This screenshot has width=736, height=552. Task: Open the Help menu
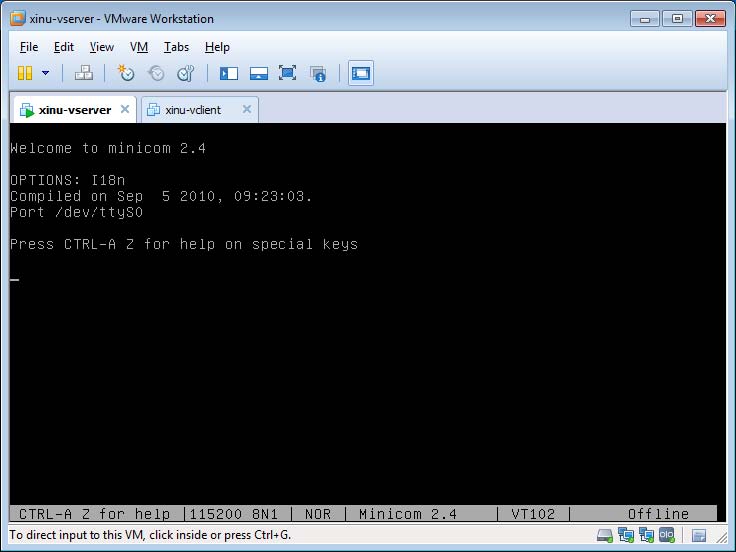point(217,47)
